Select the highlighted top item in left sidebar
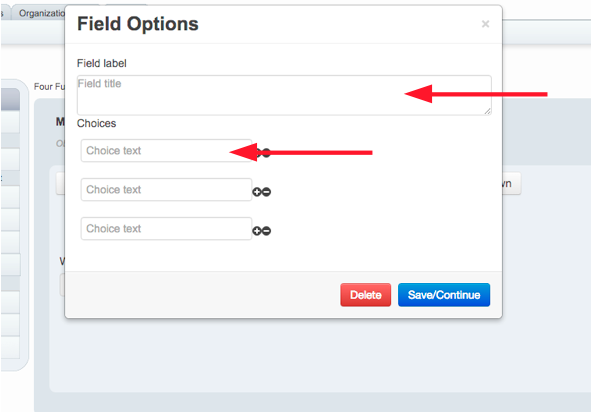This screenshot has width=592, height=414. click(x=10, y=99)
